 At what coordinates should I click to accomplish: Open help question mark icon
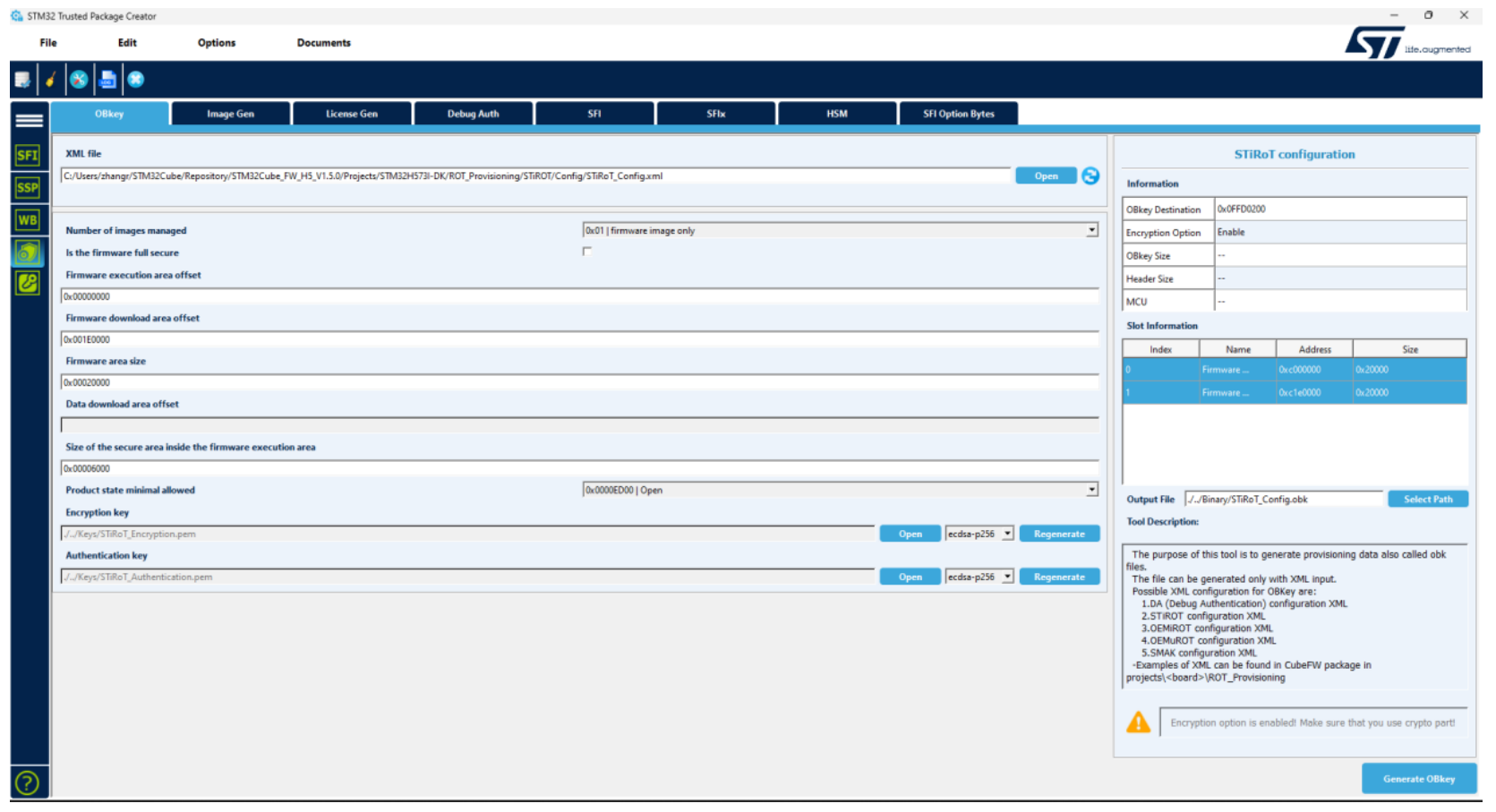coord(28,783)
